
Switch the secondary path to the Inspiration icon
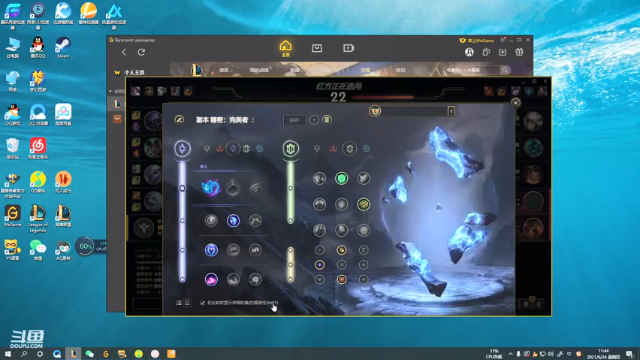[366, 149]
